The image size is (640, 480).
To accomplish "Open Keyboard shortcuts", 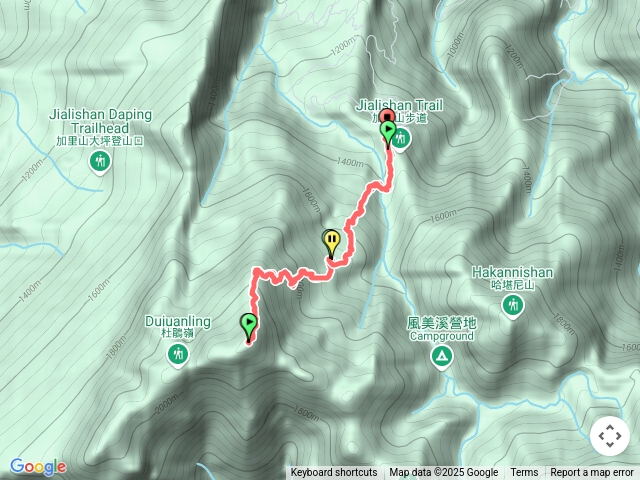I will (x=334, y=473).
